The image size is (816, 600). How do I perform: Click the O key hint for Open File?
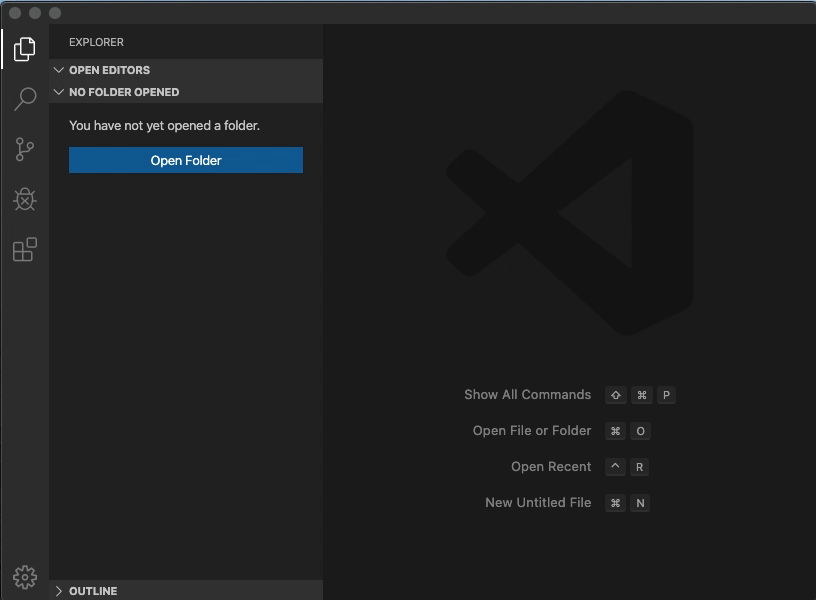click(x=640, y=431)
